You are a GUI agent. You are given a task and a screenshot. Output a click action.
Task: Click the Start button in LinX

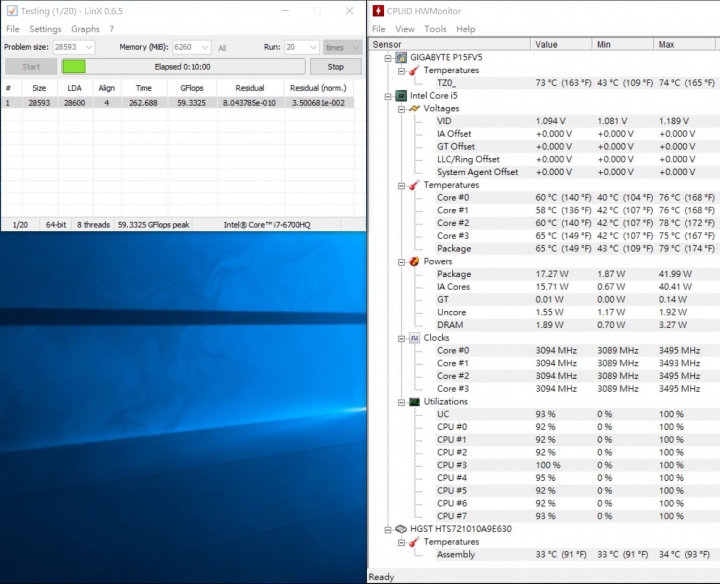31,67
